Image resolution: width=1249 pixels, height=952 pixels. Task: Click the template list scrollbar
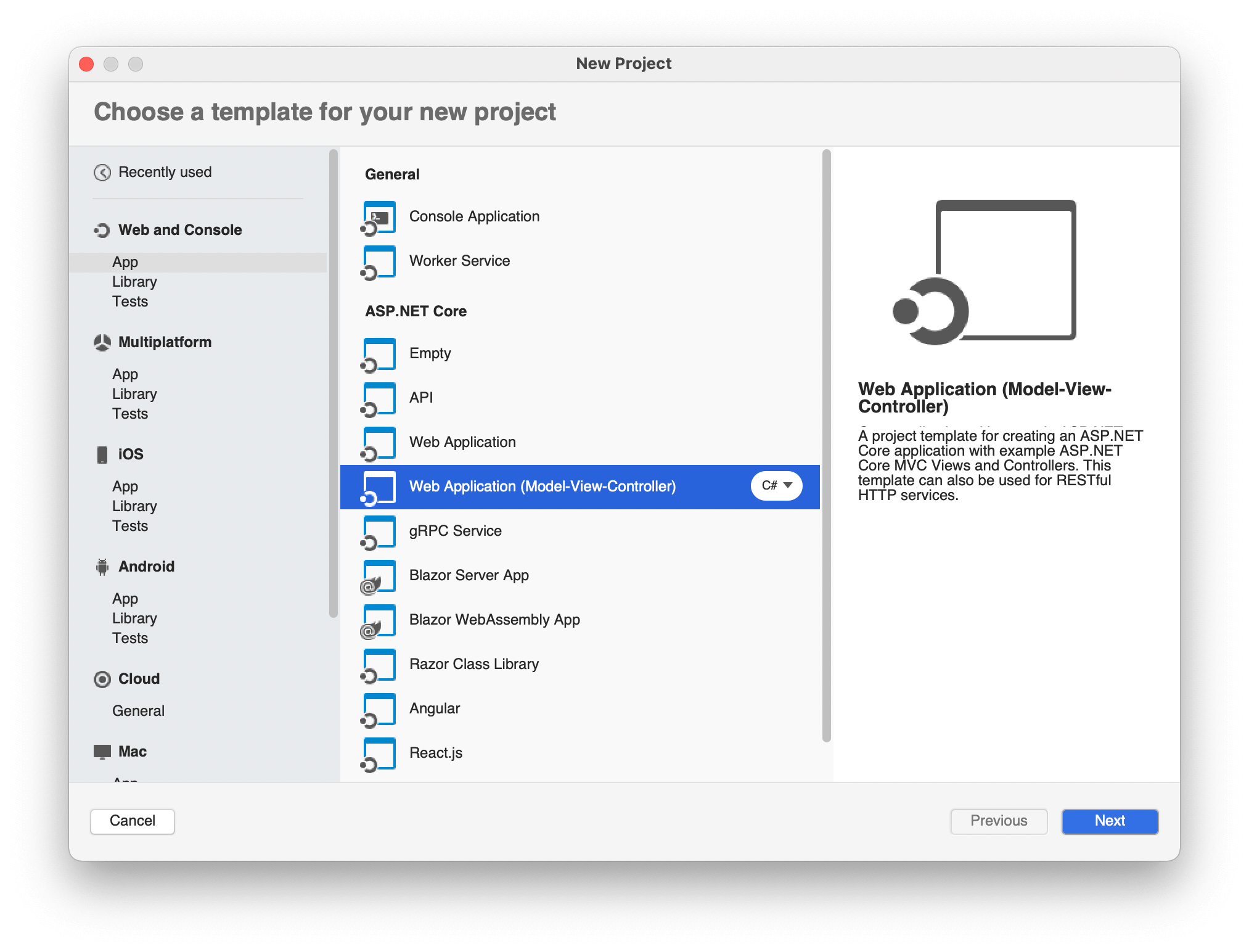click(827, 446)
